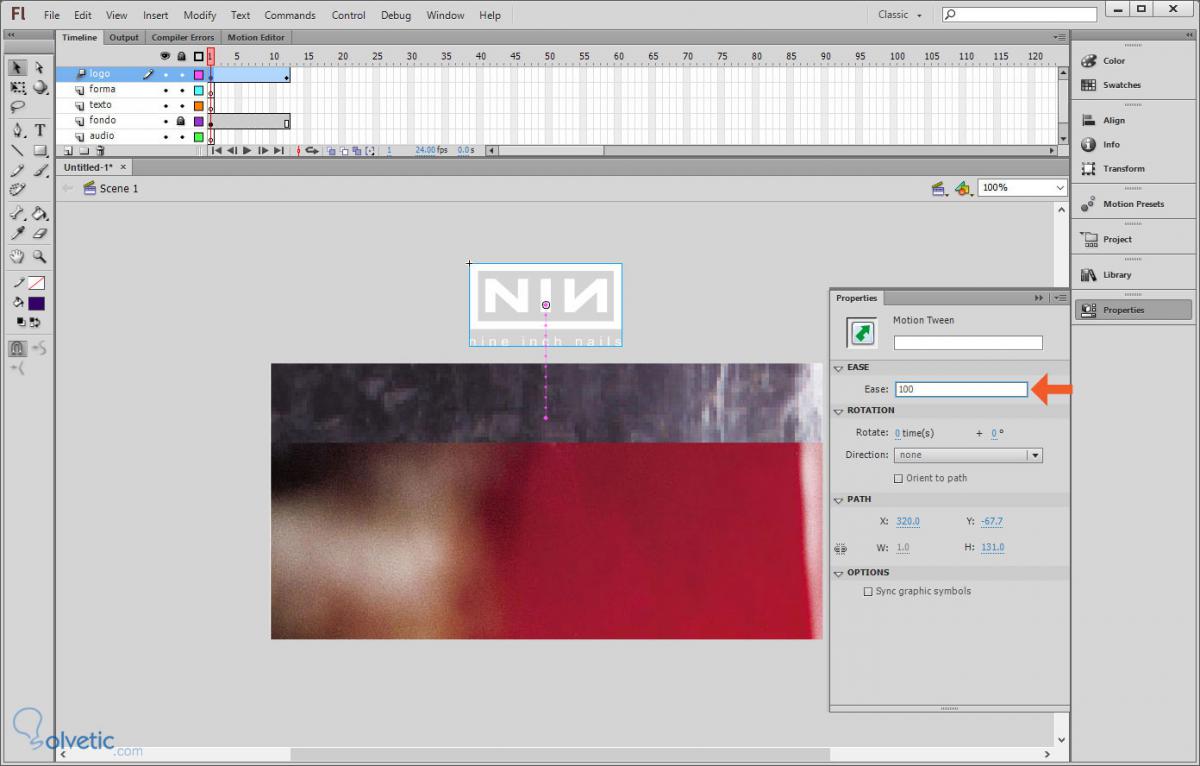Select the Pen tool

tap(17, 130)
